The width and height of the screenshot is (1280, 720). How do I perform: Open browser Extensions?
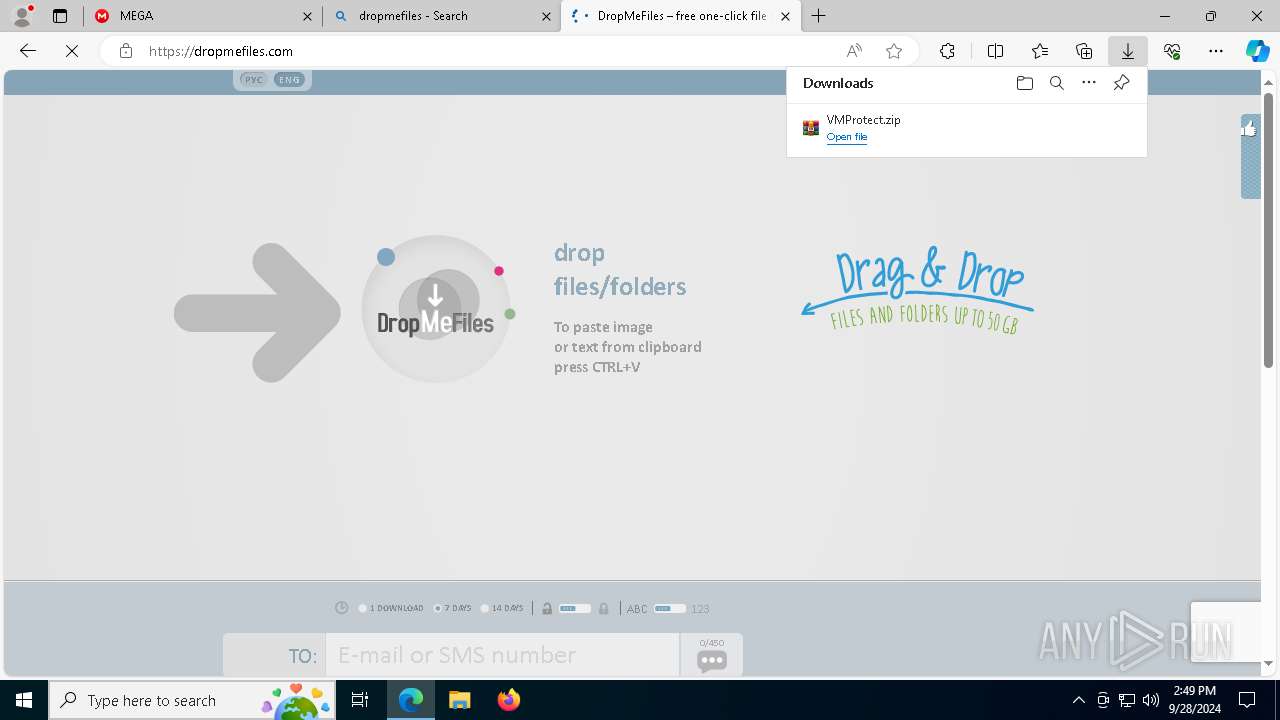(x=947, y=51)
